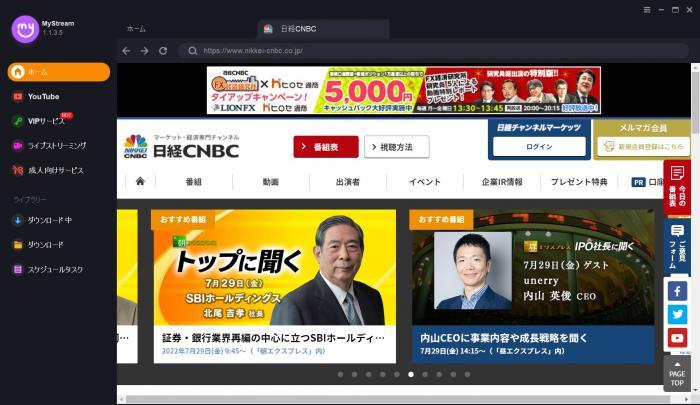
Task: Click the YouTube channel icon on the page
Action: coord(677,338)
